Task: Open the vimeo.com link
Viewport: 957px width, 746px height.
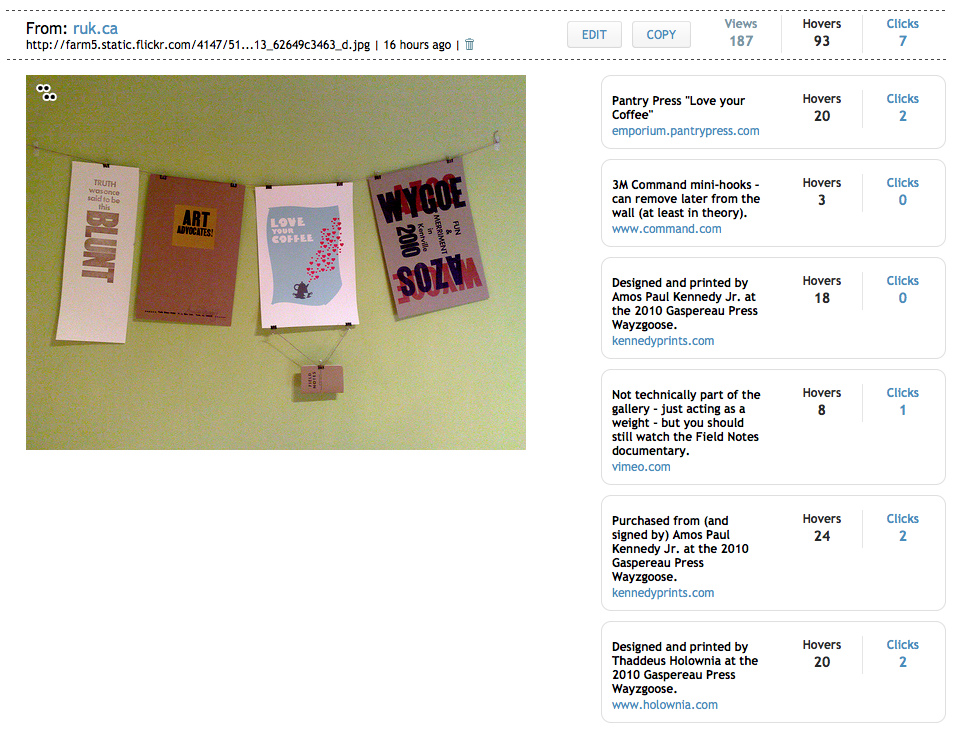Action: point(641,466)
